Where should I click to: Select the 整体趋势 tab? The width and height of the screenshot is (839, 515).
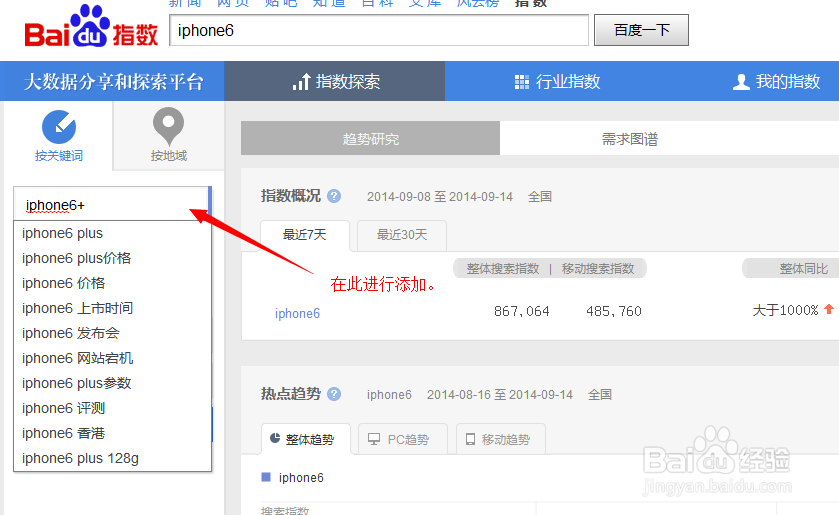click(306, 439)
